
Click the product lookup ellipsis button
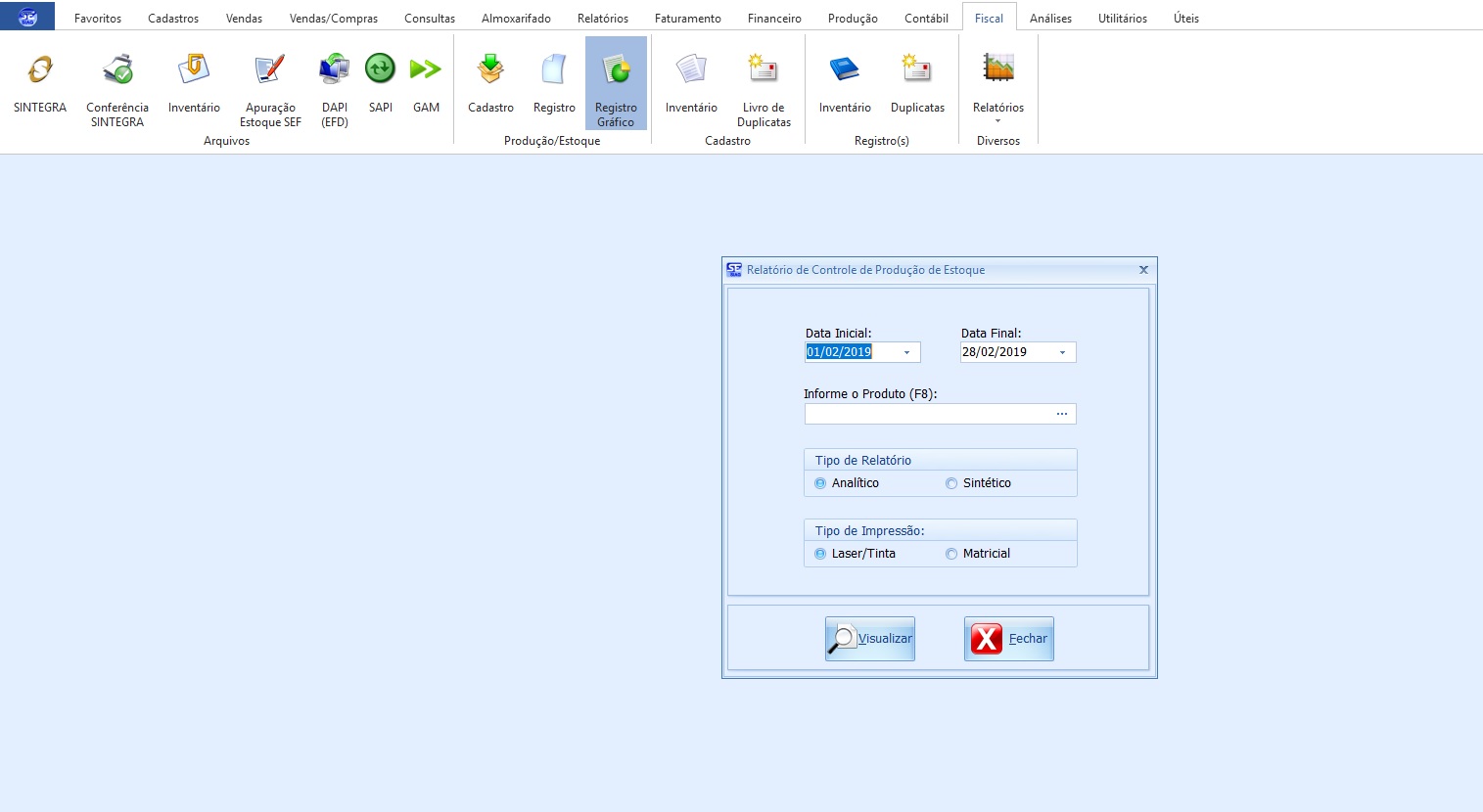click(x=1062, y=414)
